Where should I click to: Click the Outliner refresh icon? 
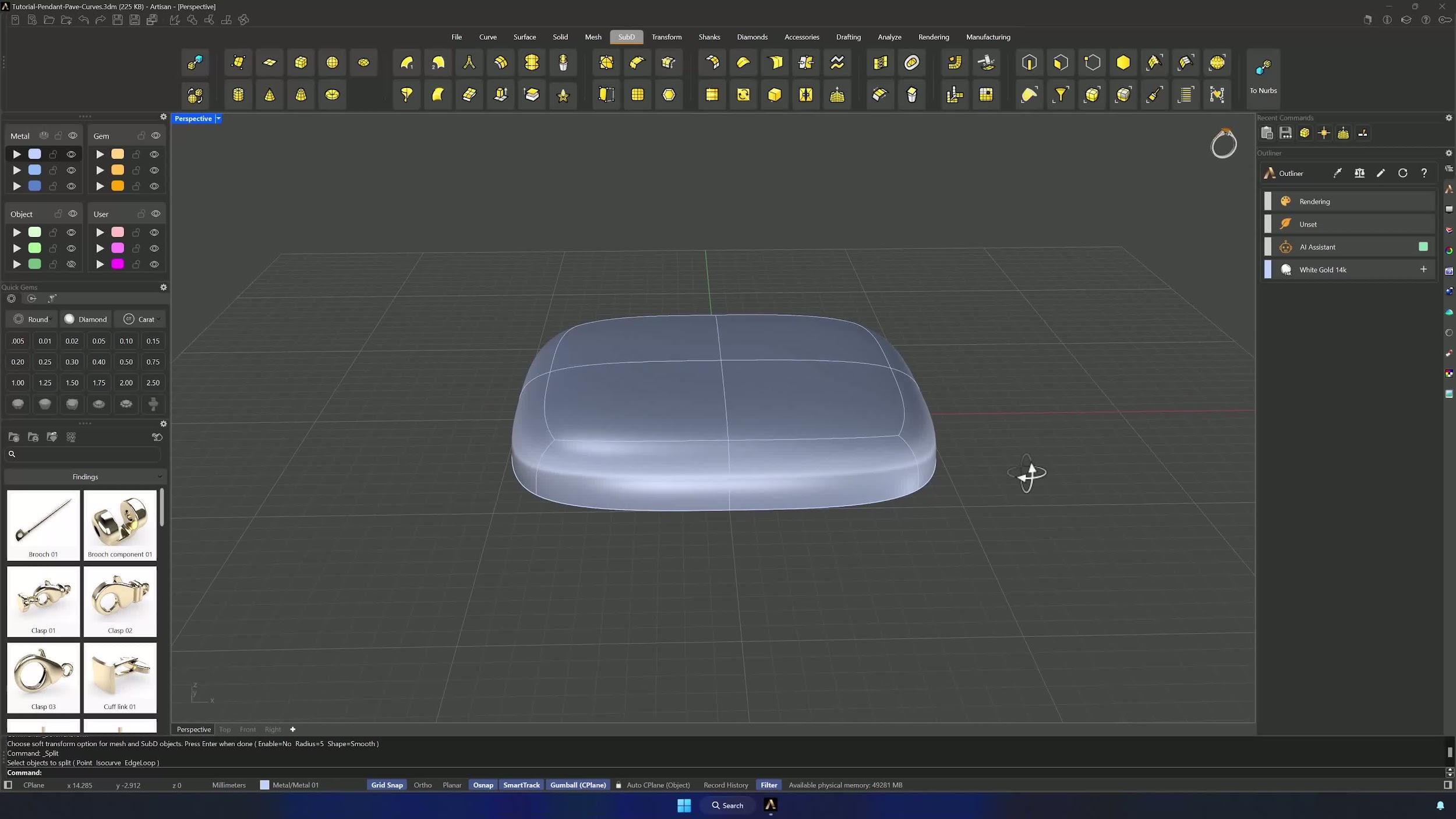click(x=1402, y=173)
